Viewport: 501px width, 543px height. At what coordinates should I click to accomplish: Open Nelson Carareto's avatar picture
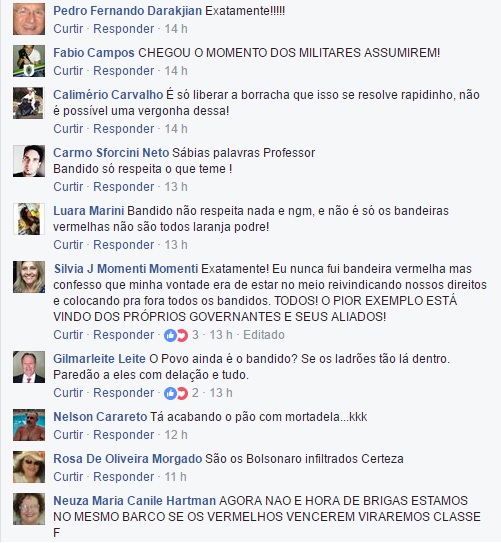coord(29,425)
